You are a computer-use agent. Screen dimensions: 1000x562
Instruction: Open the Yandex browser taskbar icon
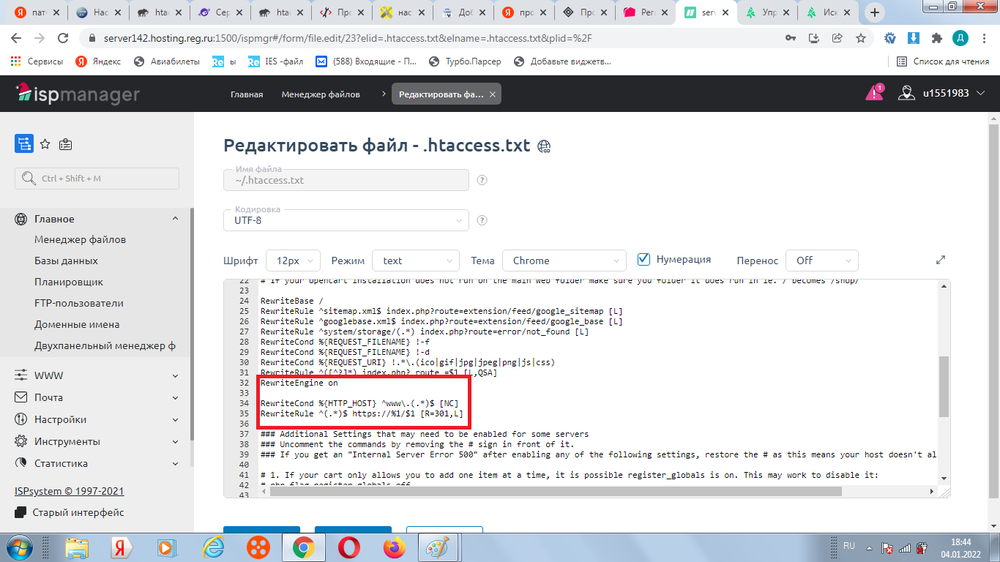pos(121,547)
